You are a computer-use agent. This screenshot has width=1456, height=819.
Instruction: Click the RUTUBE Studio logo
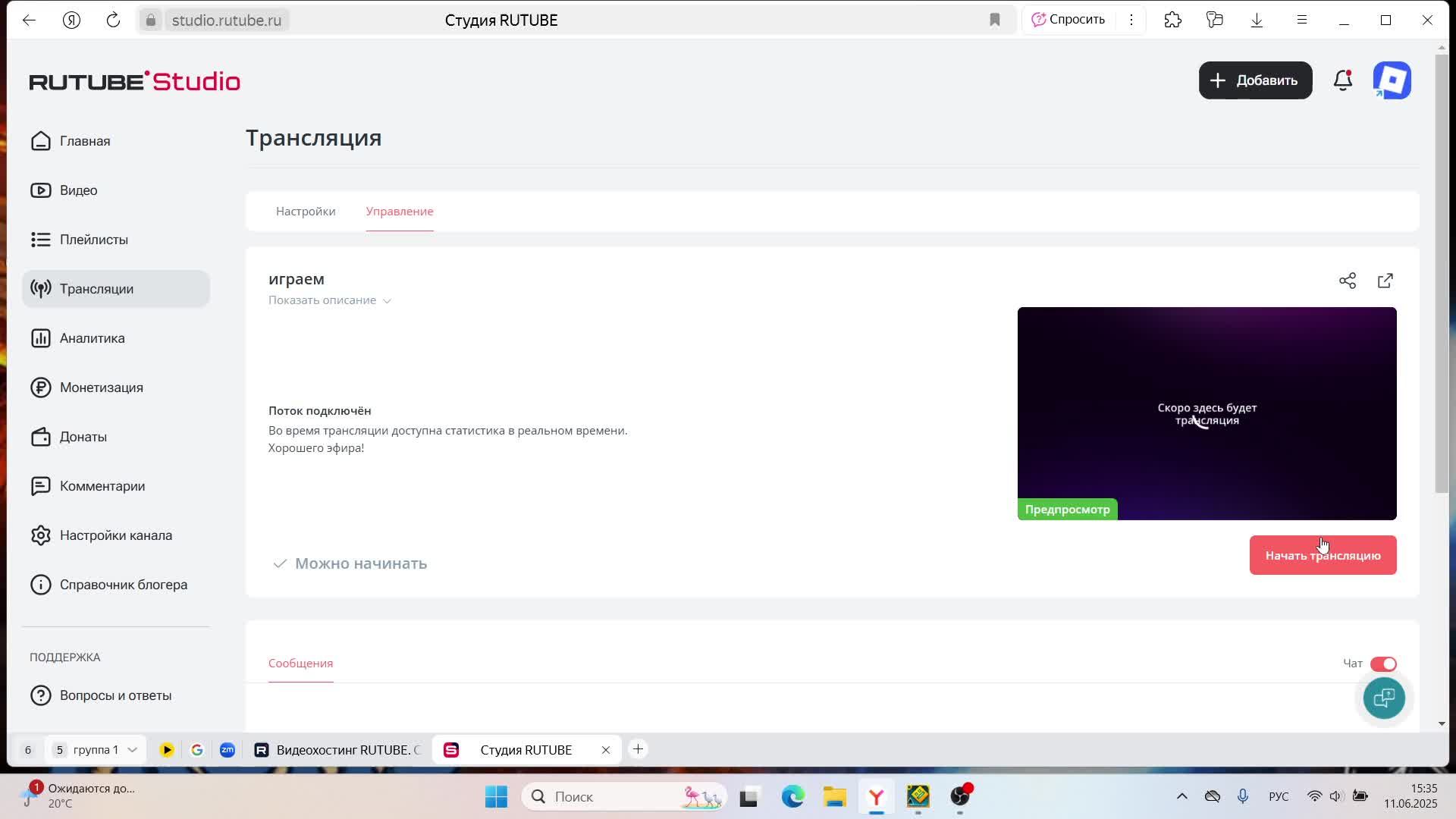[135, 81]
